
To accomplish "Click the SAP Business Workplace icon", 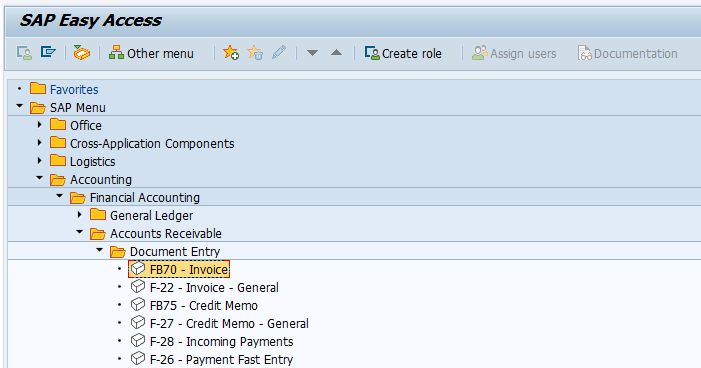I will (81, 53).
